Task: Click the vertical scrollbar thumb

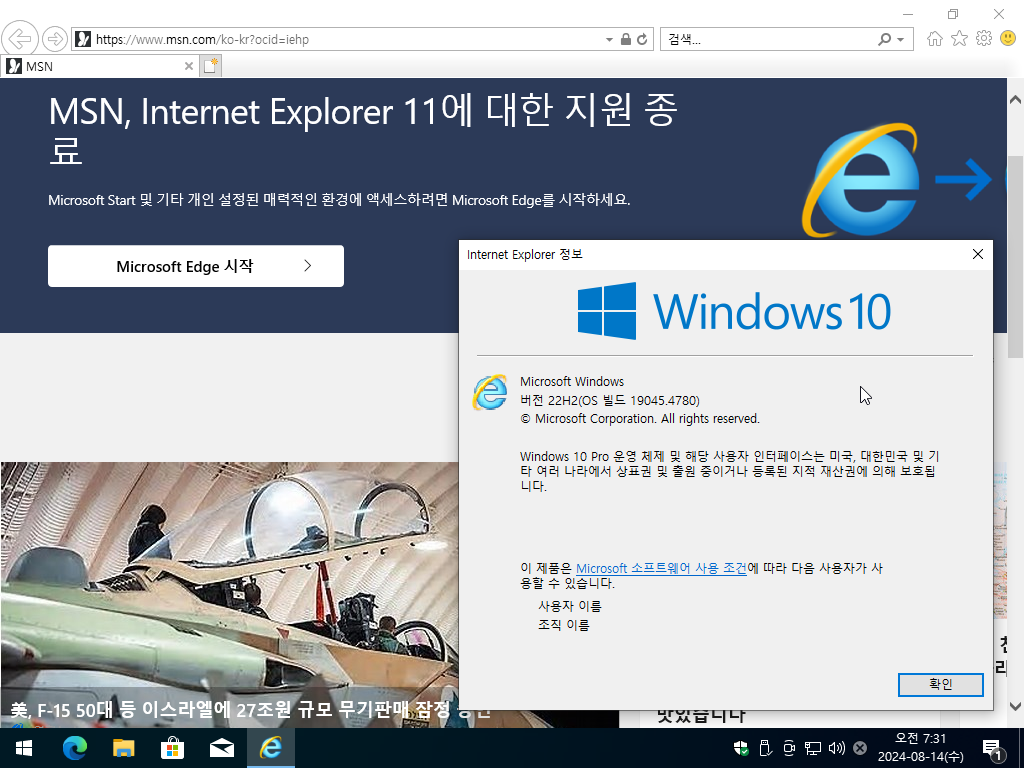Action: pos(1015,257)
